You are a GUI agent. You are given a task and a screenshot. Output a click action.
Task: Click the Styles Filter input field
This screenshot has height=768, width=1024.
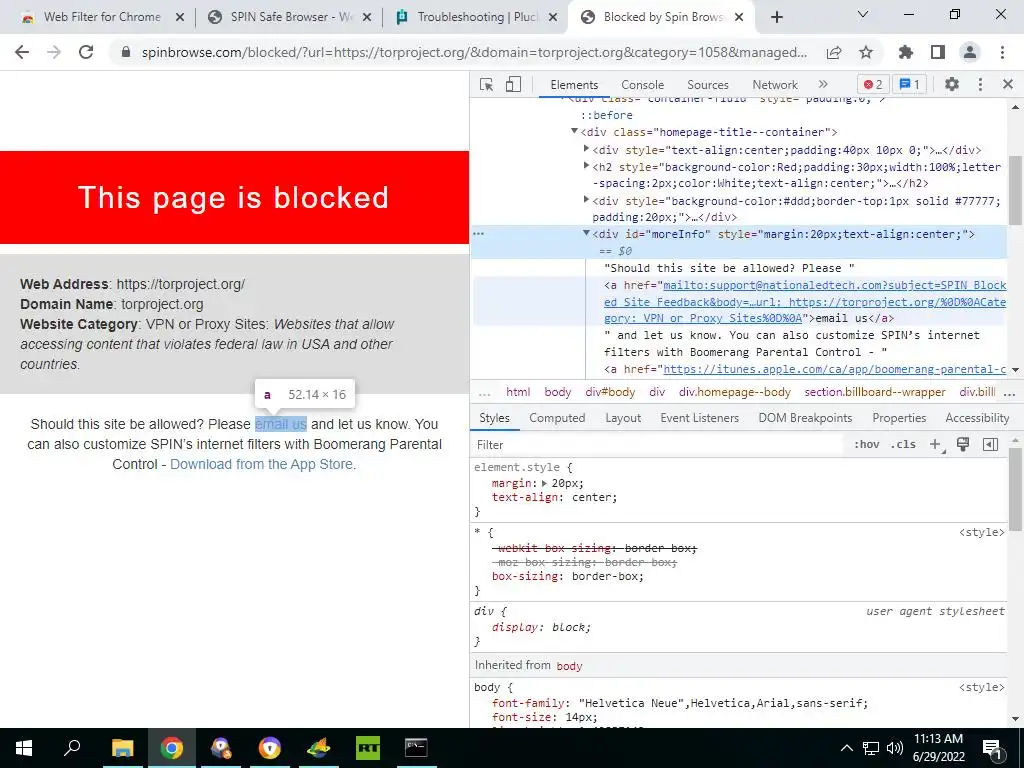[x=656, y=445]
